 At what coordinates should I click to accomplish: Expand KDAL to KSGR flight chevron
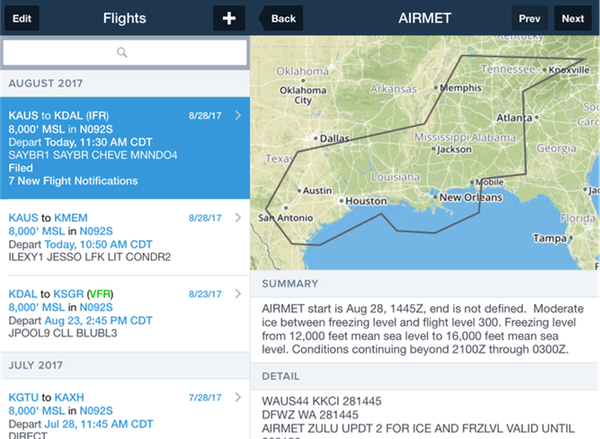click(x=238, y=294)
